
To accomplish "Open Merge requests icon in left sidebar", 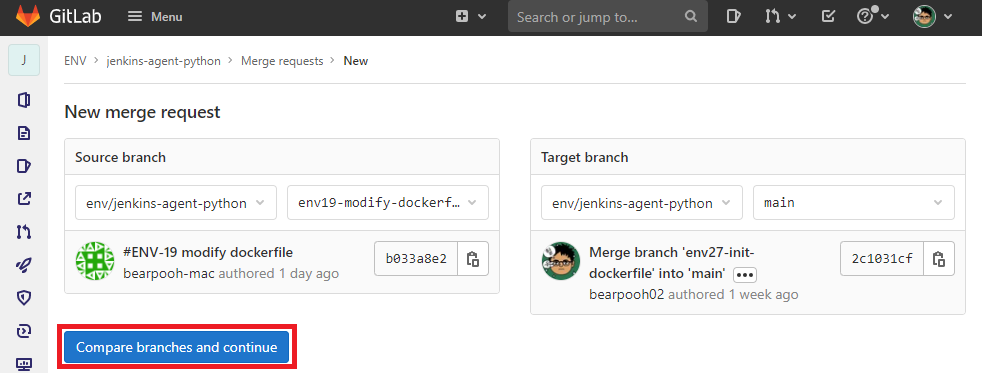I will coord(24,232).
